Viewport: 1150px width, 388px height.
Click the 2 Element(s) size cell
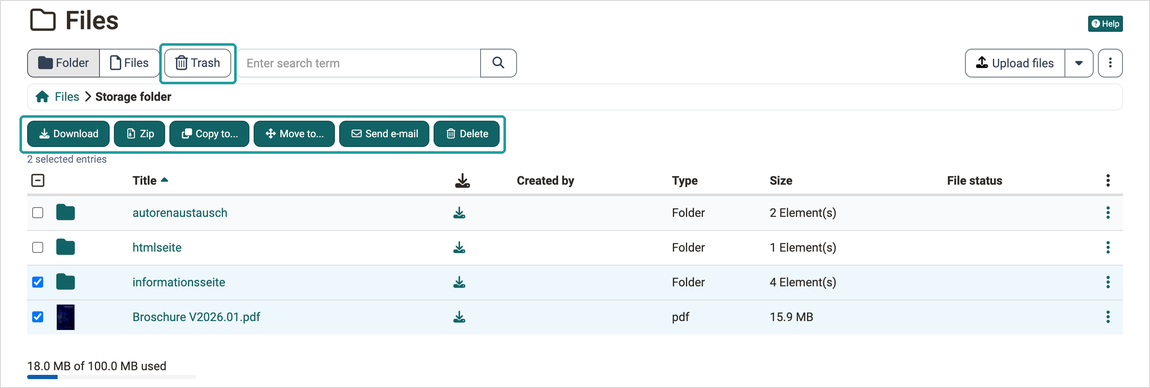pyautogui.click(x=802, y=213)
